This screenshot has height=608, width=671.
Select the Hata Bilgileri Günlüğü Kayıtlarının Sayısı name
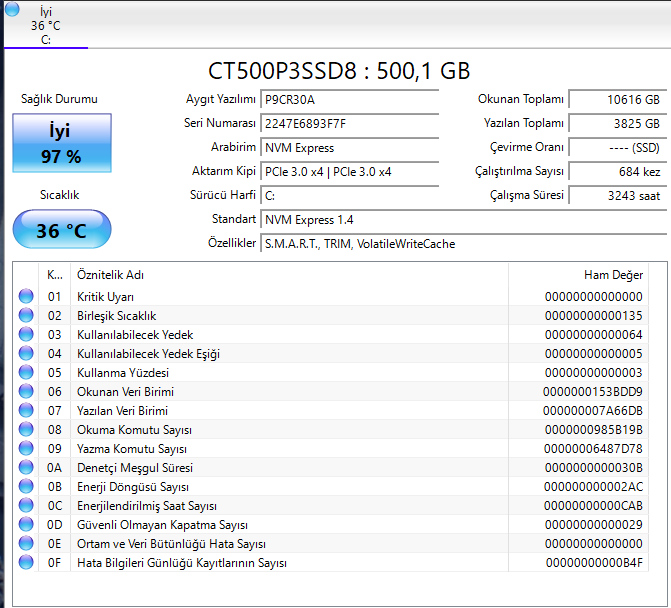[182, 563]
